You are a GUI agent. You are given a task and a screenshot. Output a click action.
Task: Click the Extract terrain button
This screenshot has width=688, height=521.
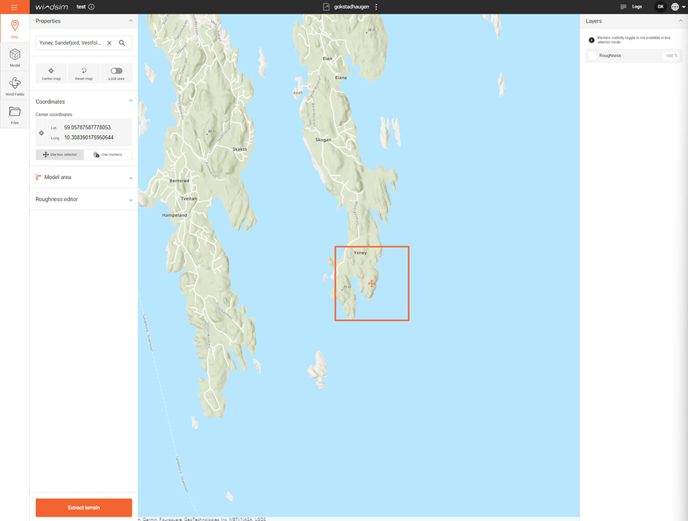[84, 507]
